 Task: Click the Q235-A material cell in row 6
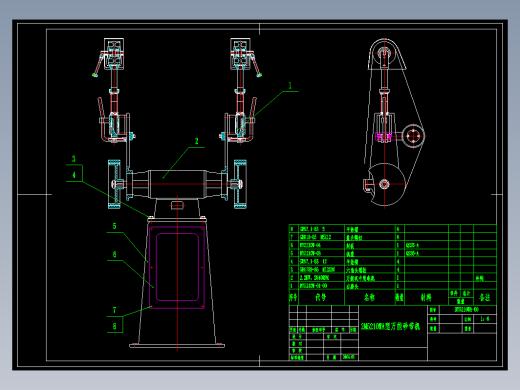point(412,245)
